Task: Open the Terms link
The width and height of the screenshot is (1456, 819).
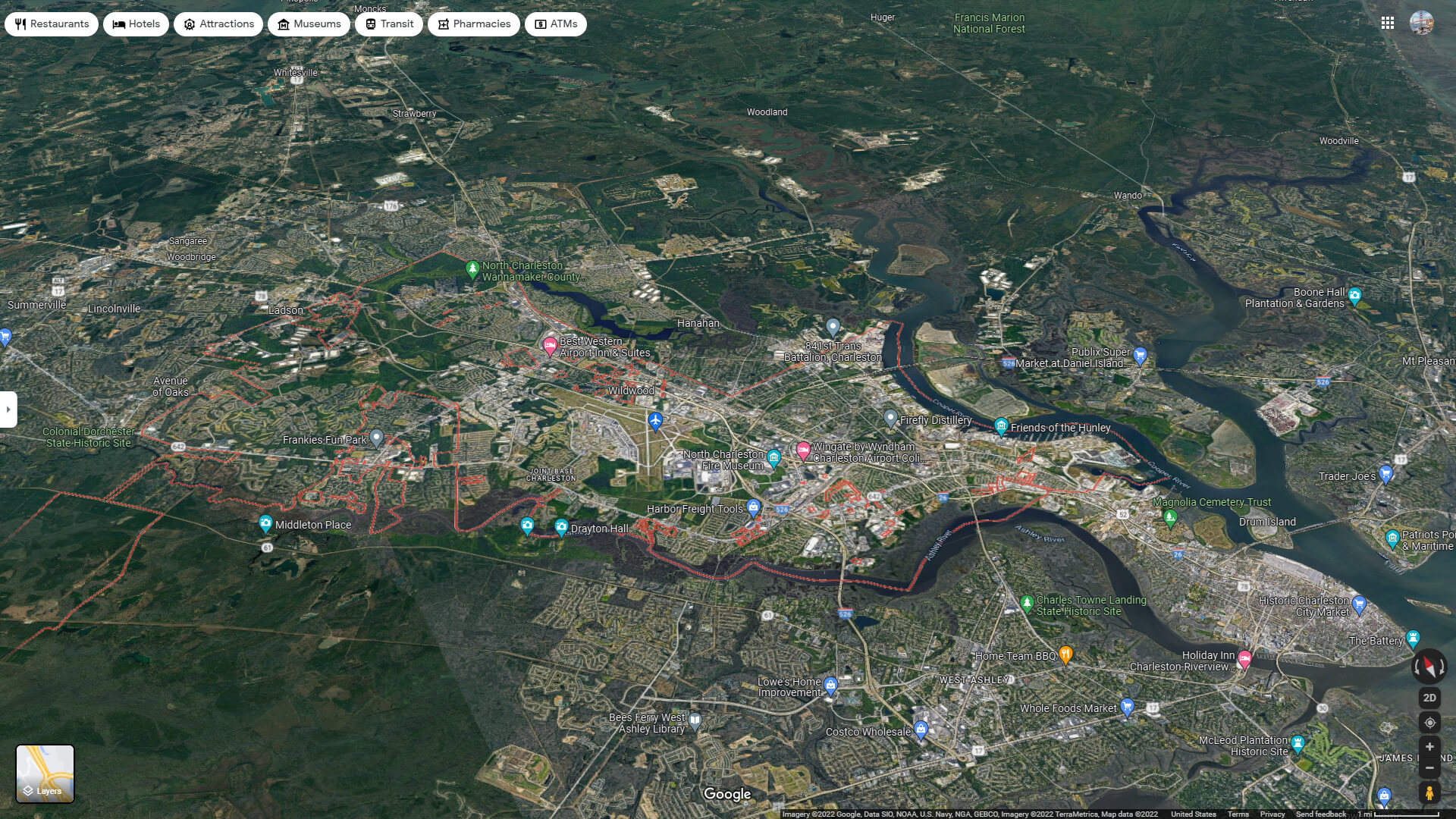Action: point(1238,814)
